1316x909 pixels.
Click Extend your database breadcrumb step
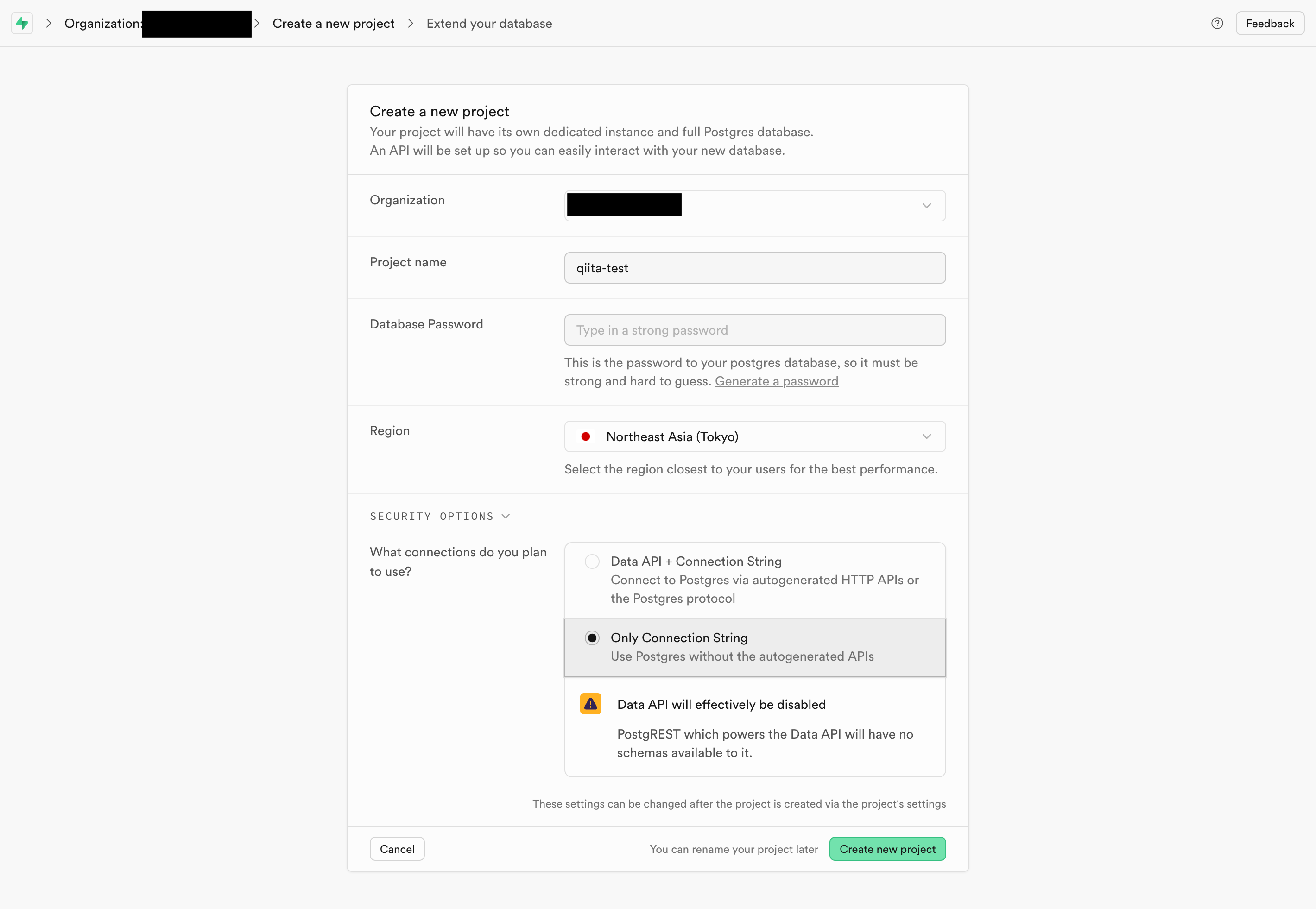point(489,23)
